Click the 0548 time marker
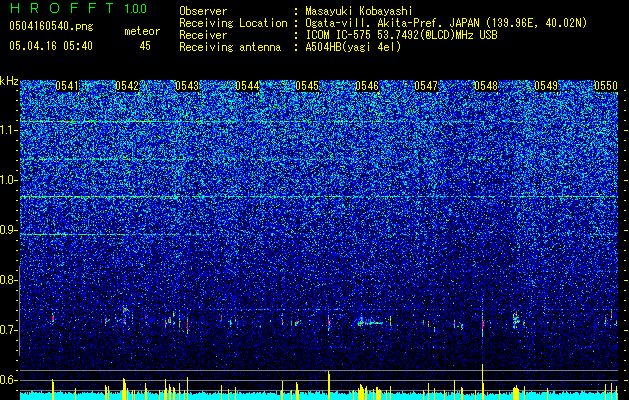The height and width of the screenshot is (400, 629). (x=486, y=86)
